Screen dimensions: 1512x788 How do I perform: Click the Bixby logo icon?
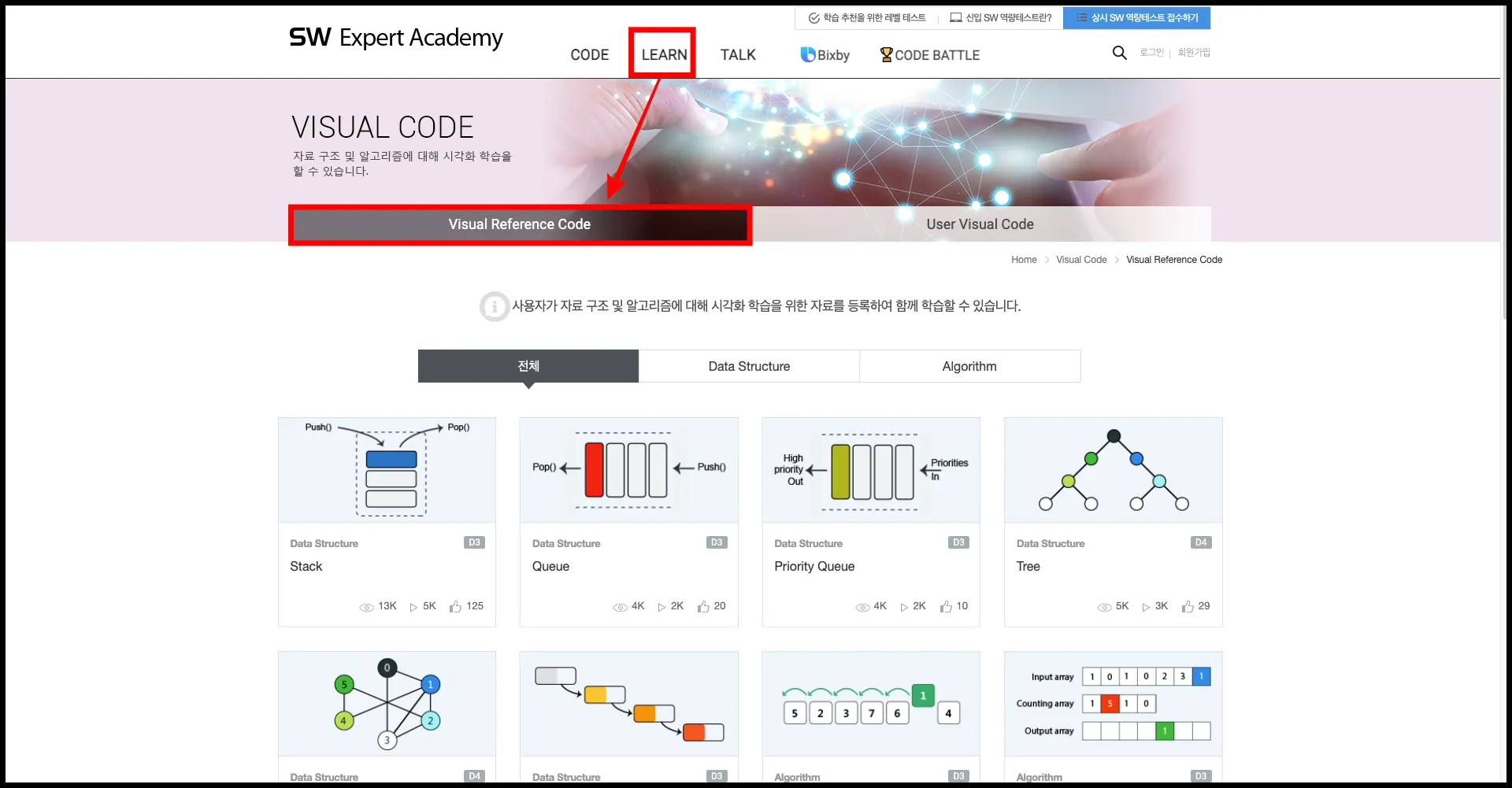click(x=808, y=54)
